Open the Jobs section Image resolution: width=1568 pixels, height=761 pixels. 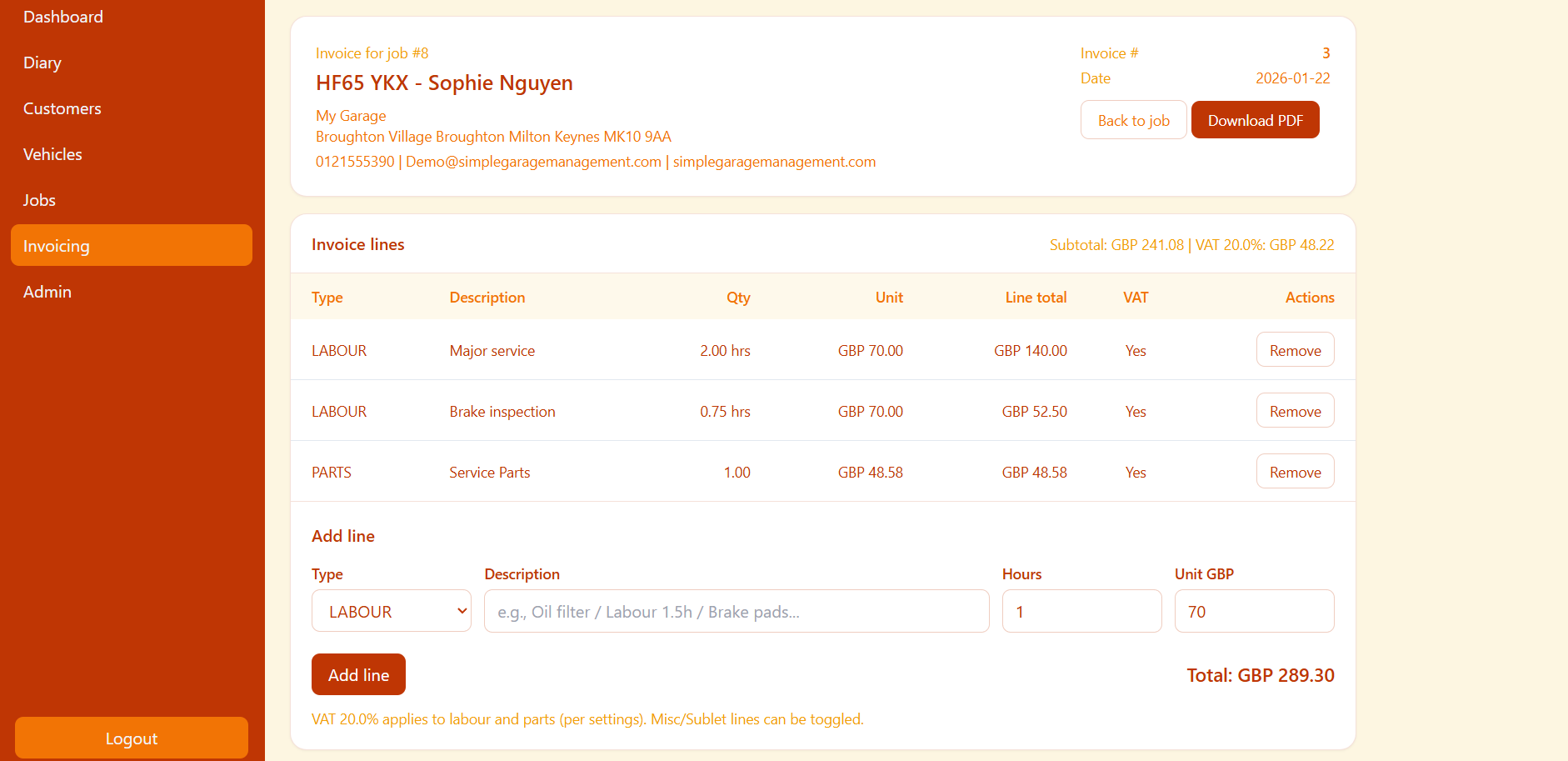[39, 200]
